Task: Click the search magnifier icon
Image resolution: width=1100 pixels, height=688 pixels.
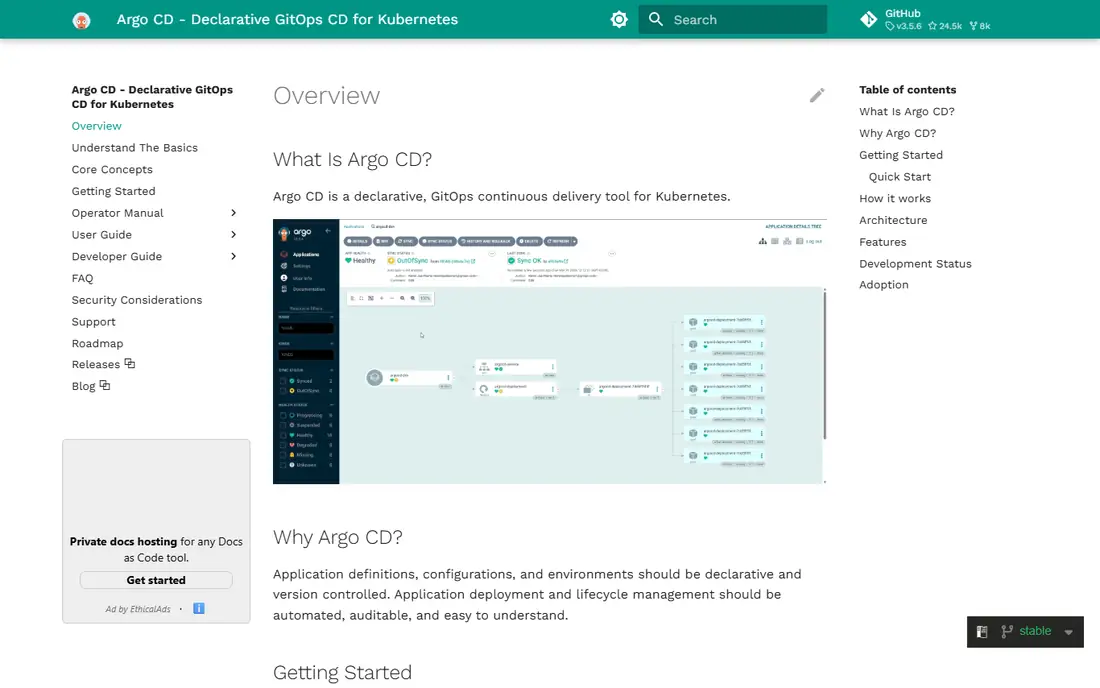Action: click(x=655, y=20)
